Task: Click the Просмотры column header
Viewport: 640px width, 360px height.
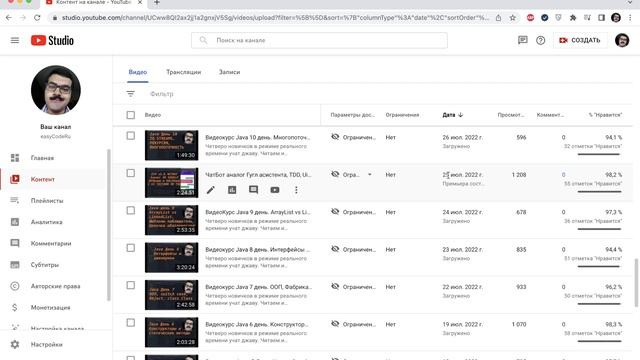Action: point(511,115)
